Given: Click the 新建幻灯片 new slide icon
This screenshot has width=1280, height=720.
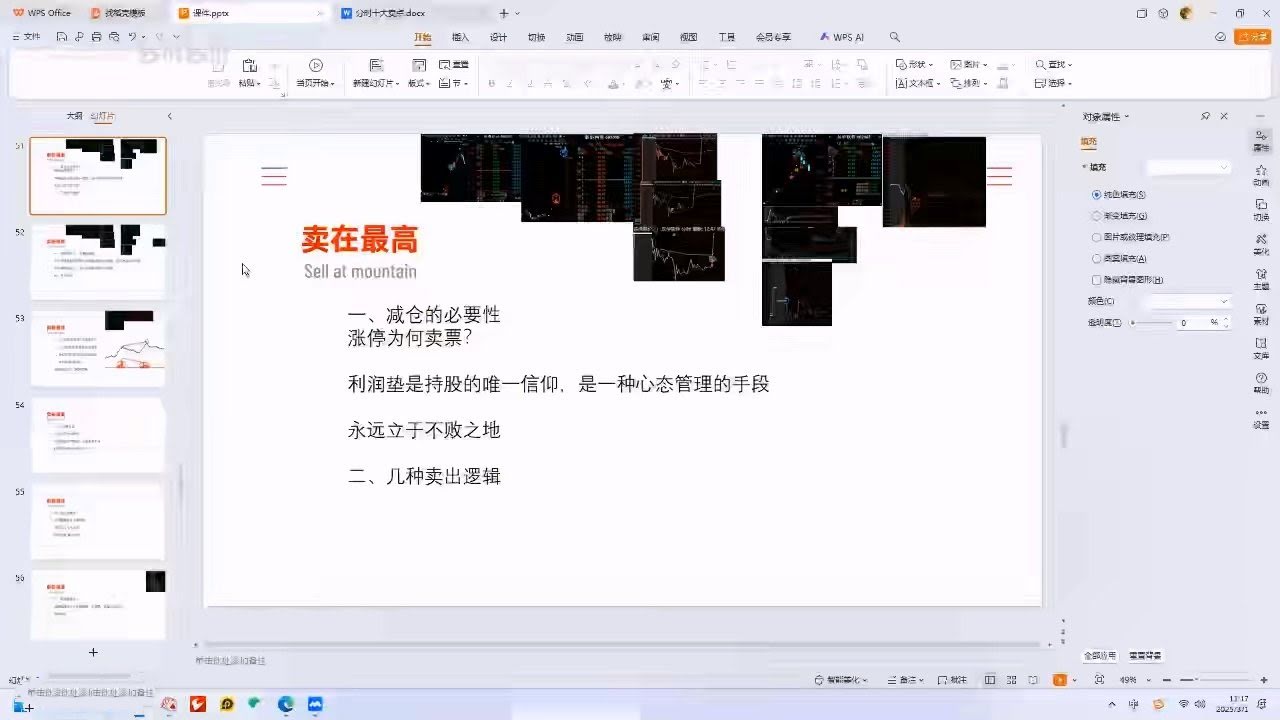Looking at the screenshot, I should click(376, 66).
